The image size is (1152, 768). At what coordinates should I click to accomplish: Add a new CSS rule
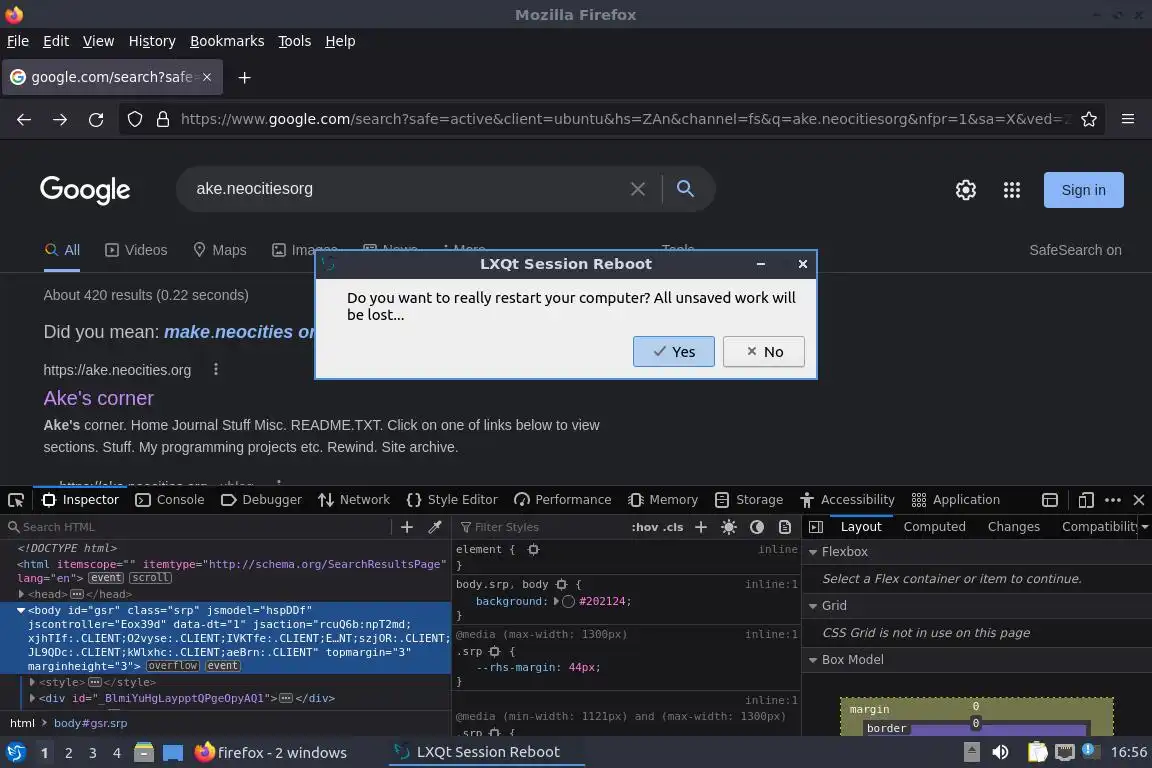click(x=701, y=527)
